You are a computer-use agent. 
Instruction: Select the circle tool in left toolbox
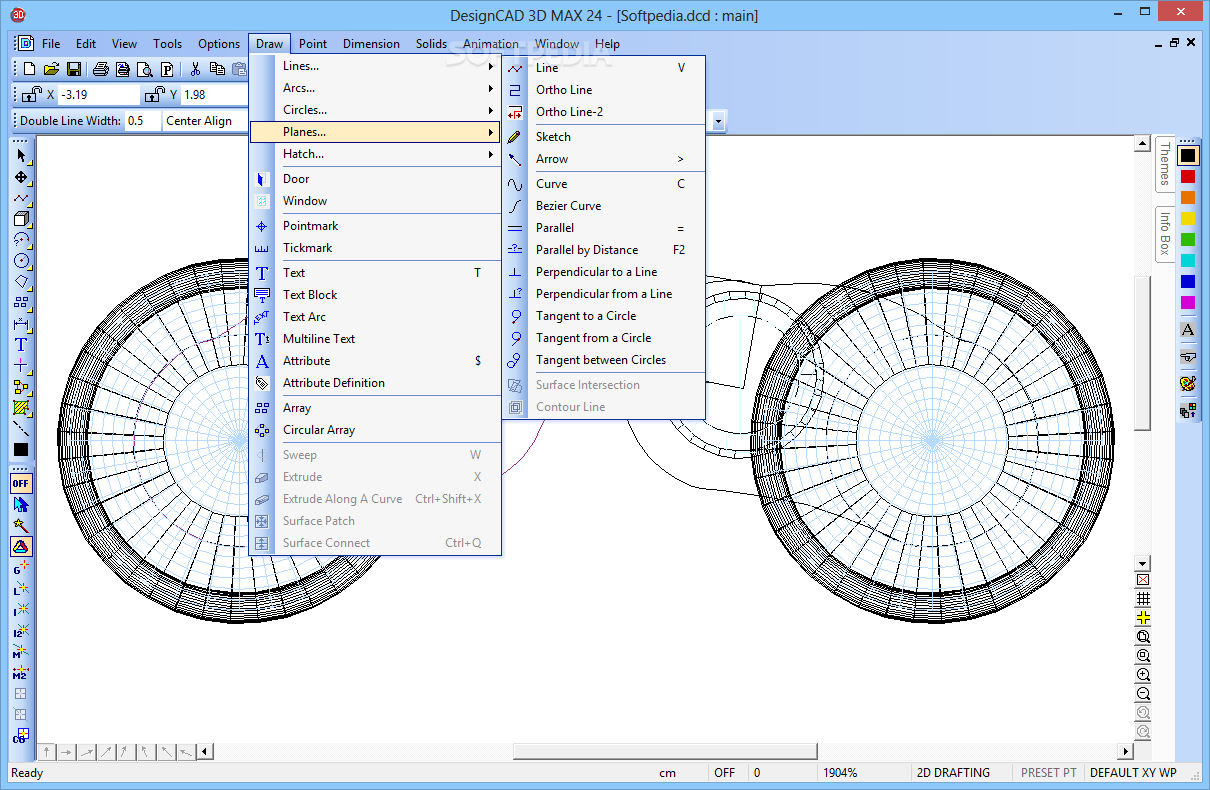[x=21, y=261]
